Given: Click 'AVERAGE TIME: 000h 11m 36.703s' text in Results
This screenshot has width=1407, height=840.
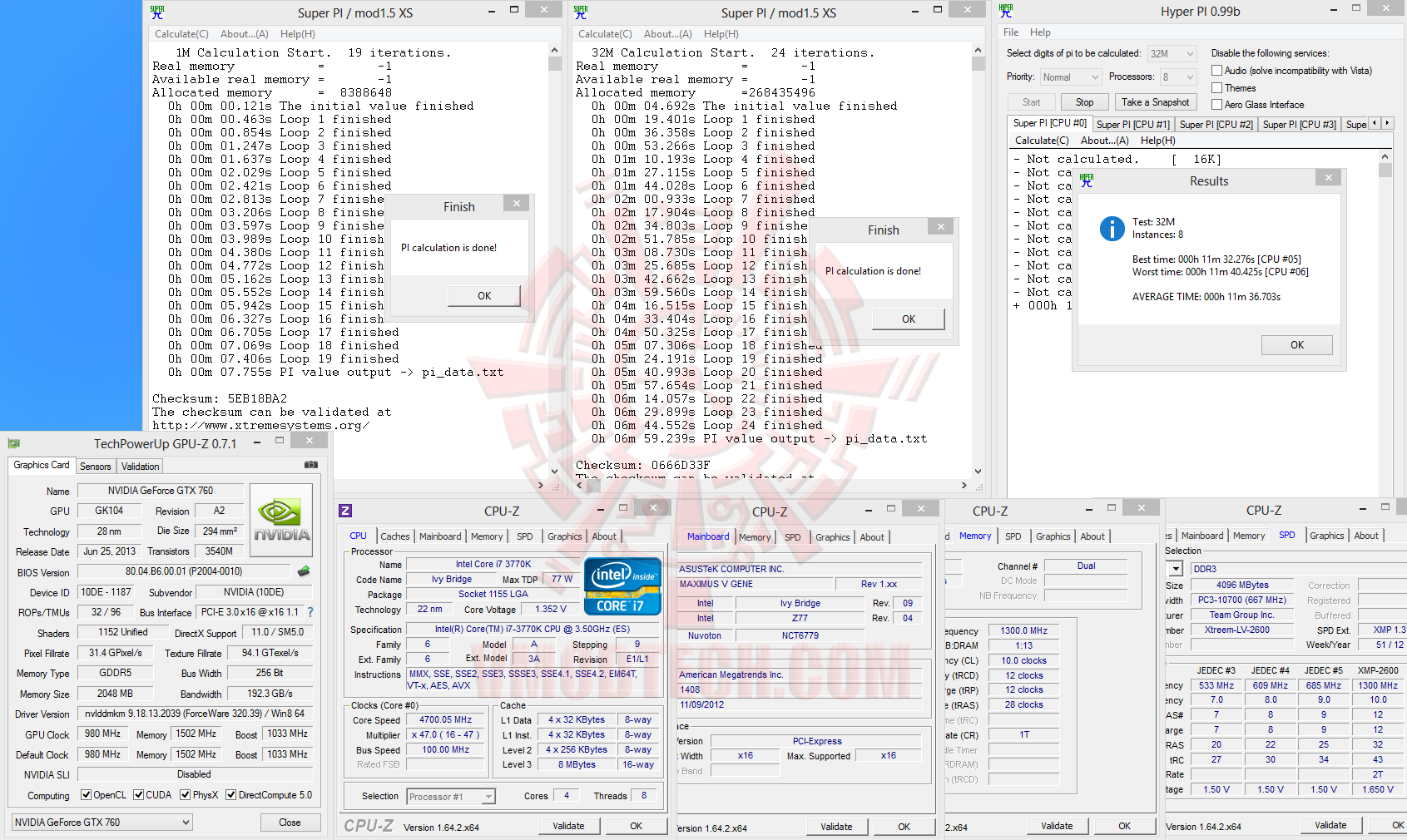Looking at the screenshot, I should pos(1206,297).
